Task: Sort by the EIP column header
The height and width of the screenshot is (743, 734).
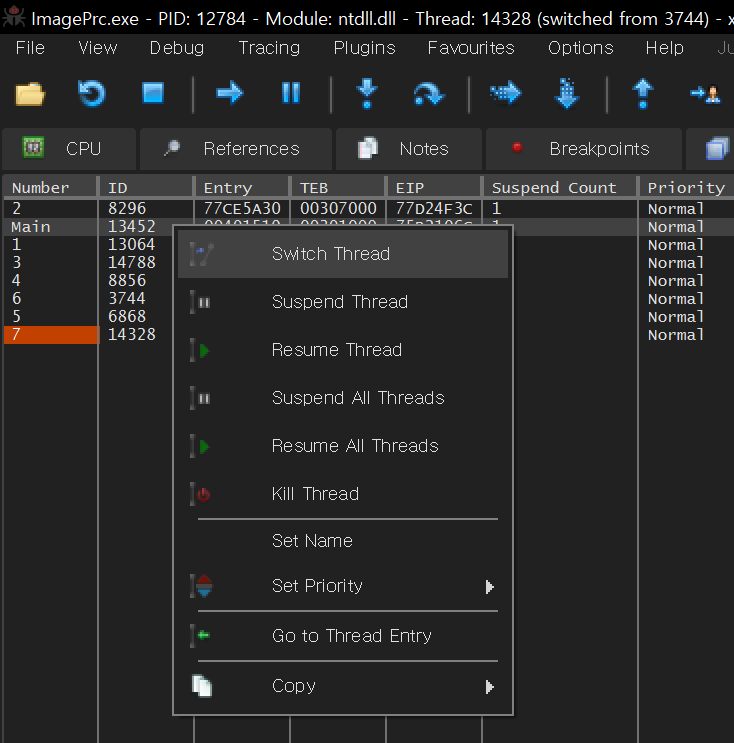Action: coord(434,188)
